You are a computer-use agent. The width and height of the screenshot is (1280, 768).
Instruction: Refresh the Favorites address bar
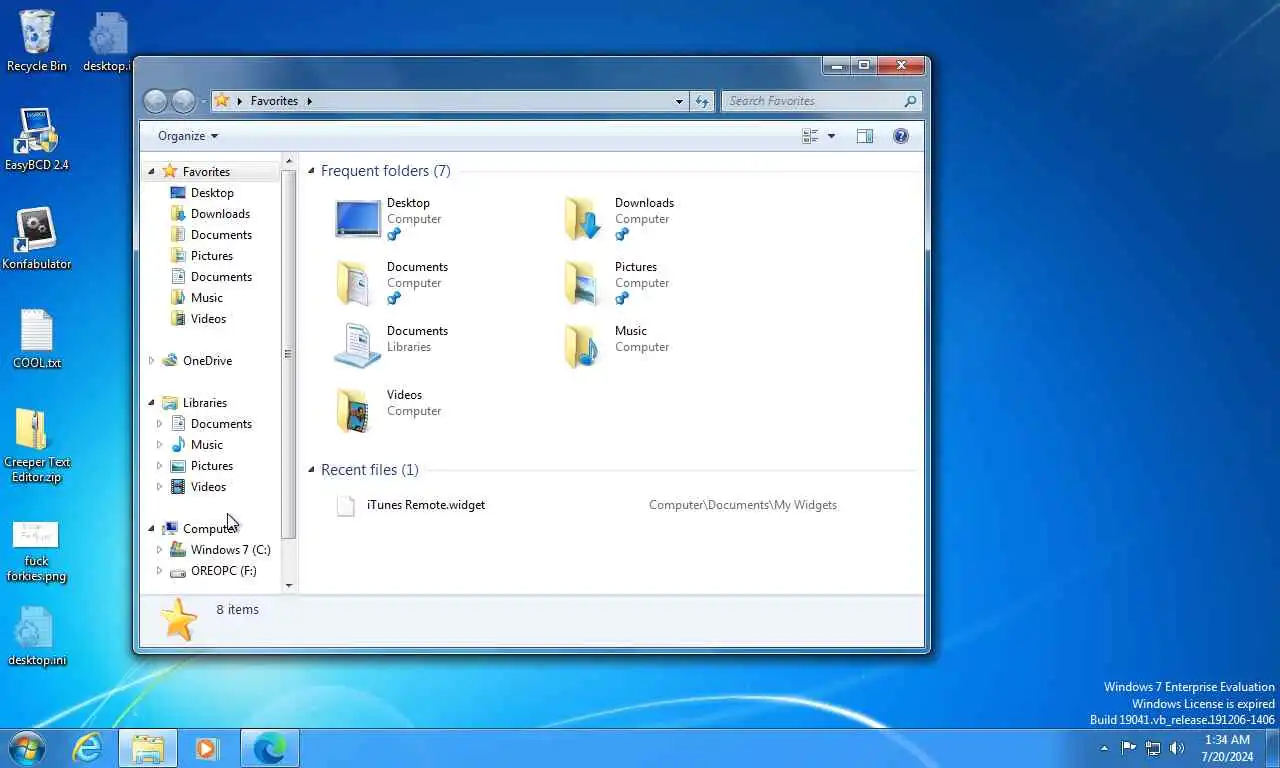tap(702, 101)
